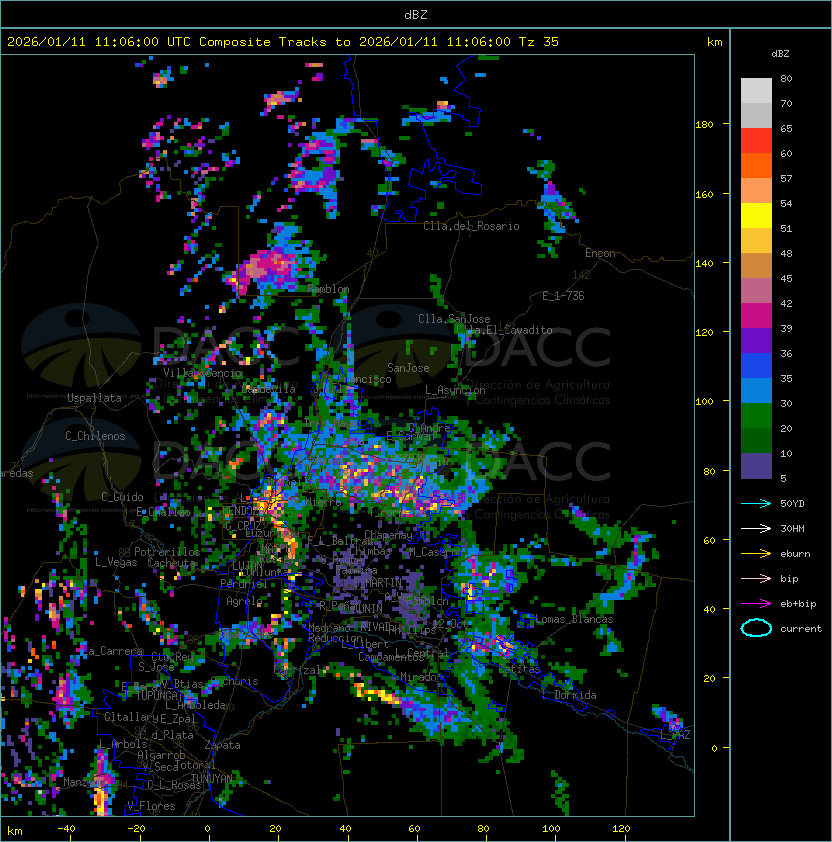Click the Encon place label

[600, 253]
